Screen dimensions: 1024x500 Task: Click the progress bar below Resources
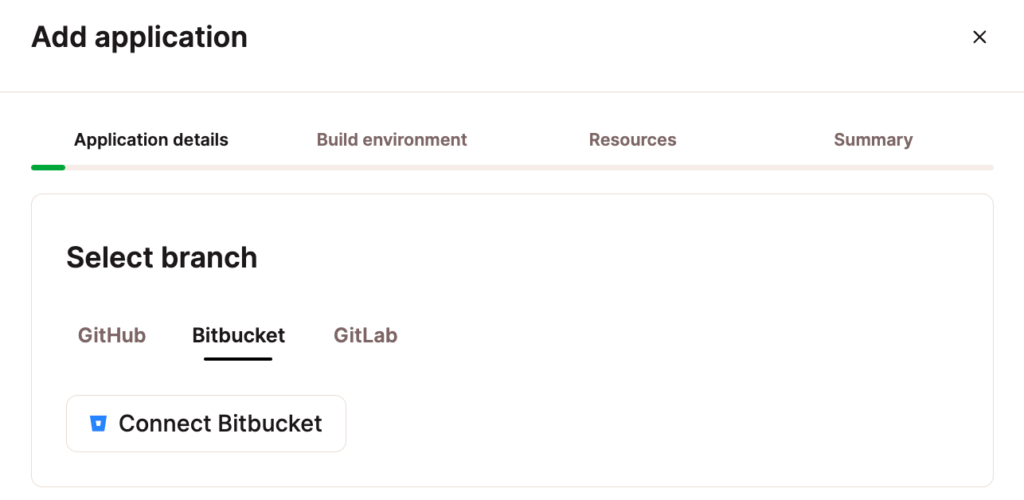632,167
